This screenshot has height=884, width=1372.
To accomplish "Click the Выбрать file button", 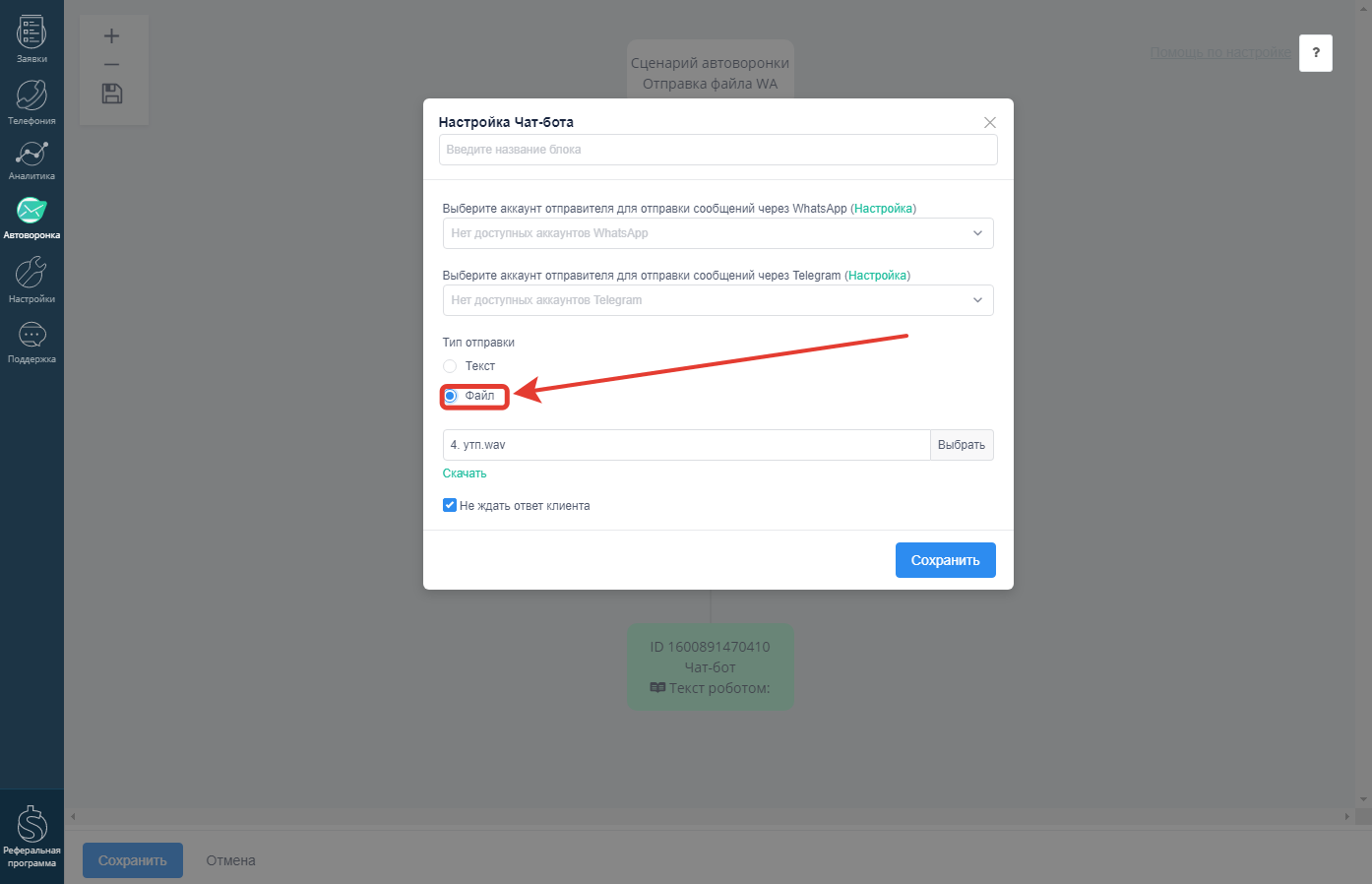I will [962, 445].
